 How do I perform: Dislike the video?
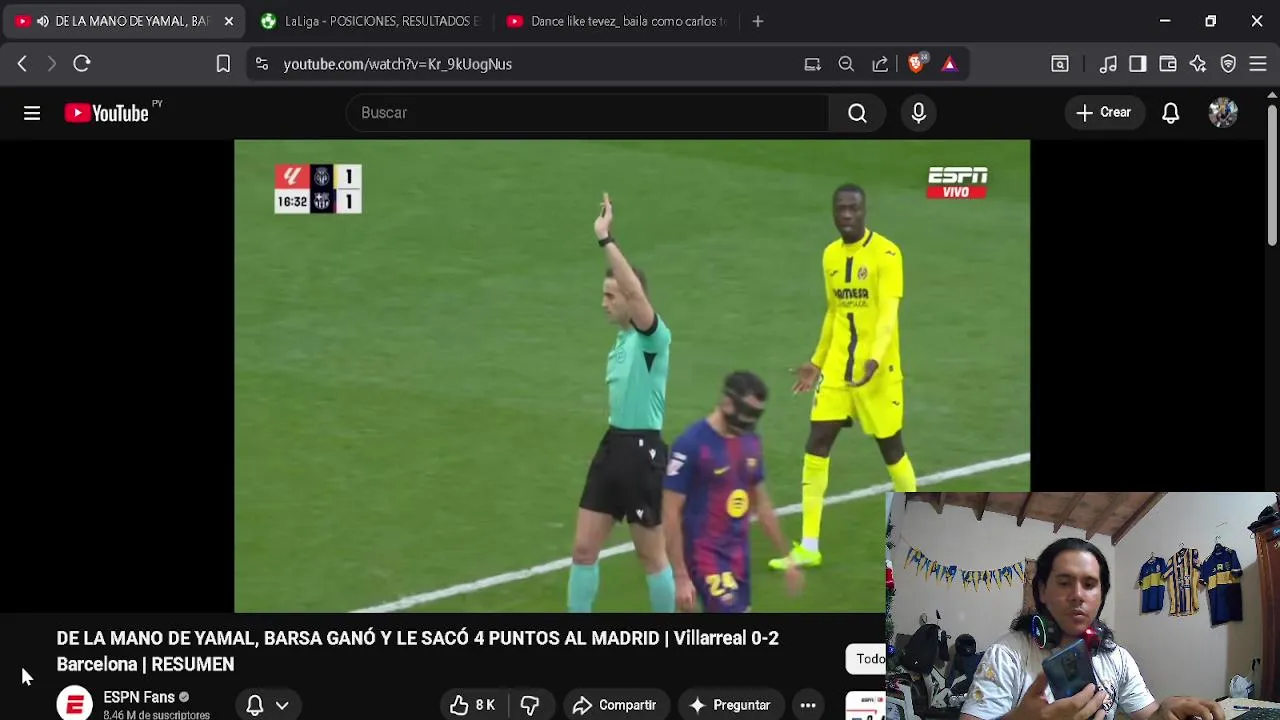click(x=530, y=705)
